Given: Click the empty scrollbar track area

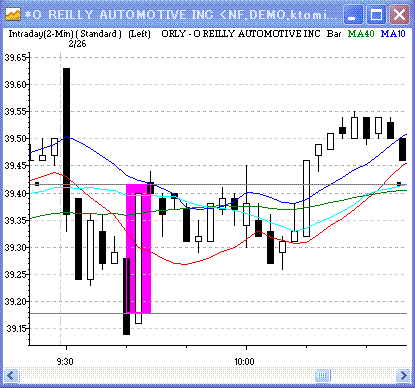Looking at the screenshot, I should 167,376.
